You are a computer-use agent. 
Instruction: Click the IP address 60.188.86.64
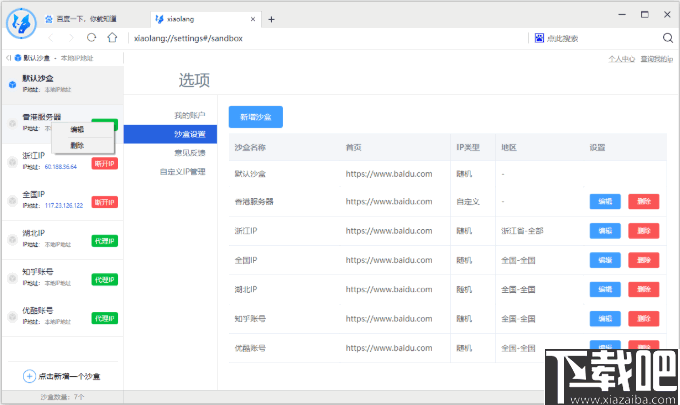click(x=61, y=167)
